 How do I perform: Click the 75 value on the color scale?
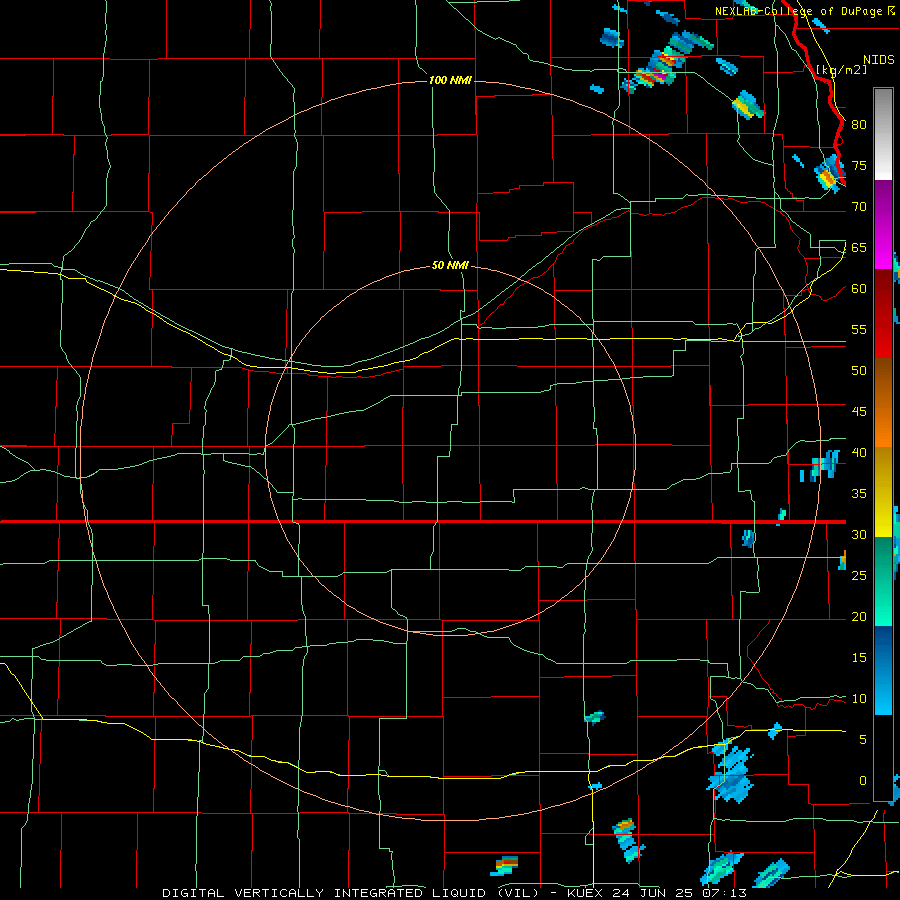point(859,165)
